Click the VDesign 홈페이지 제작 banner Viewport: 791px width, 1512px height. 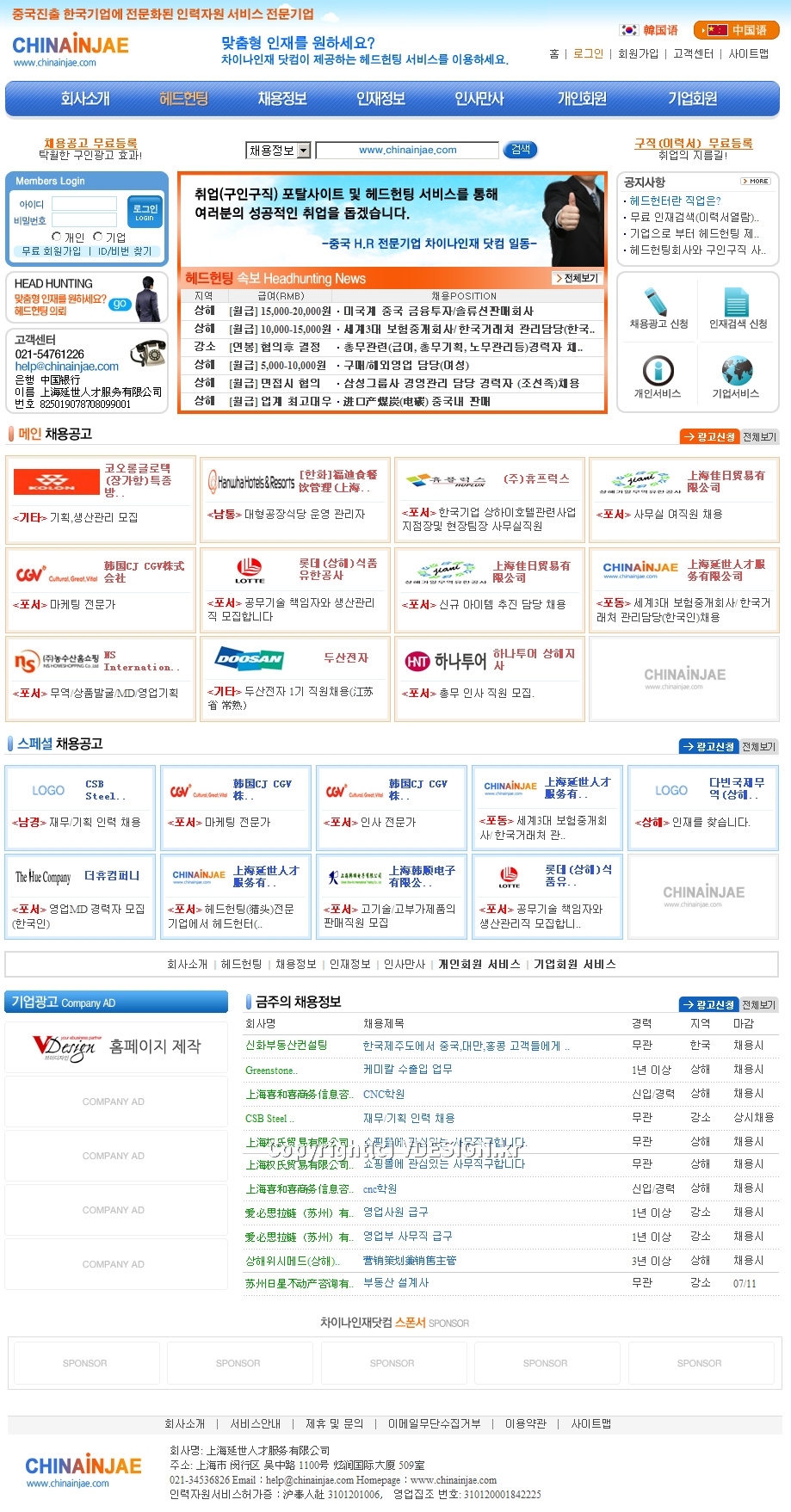(116, 1047)
